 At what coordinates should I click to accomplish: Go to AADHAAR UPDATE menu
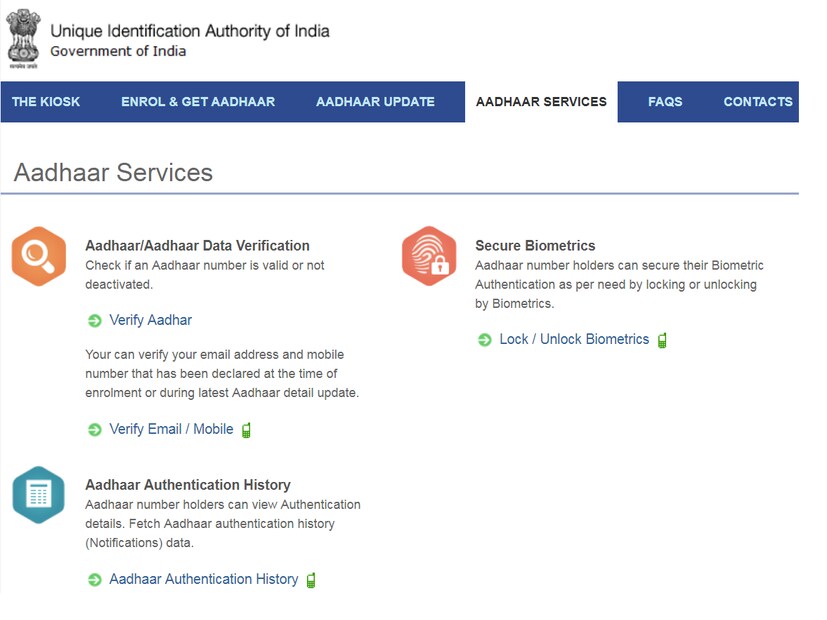[x=376, y=102]
